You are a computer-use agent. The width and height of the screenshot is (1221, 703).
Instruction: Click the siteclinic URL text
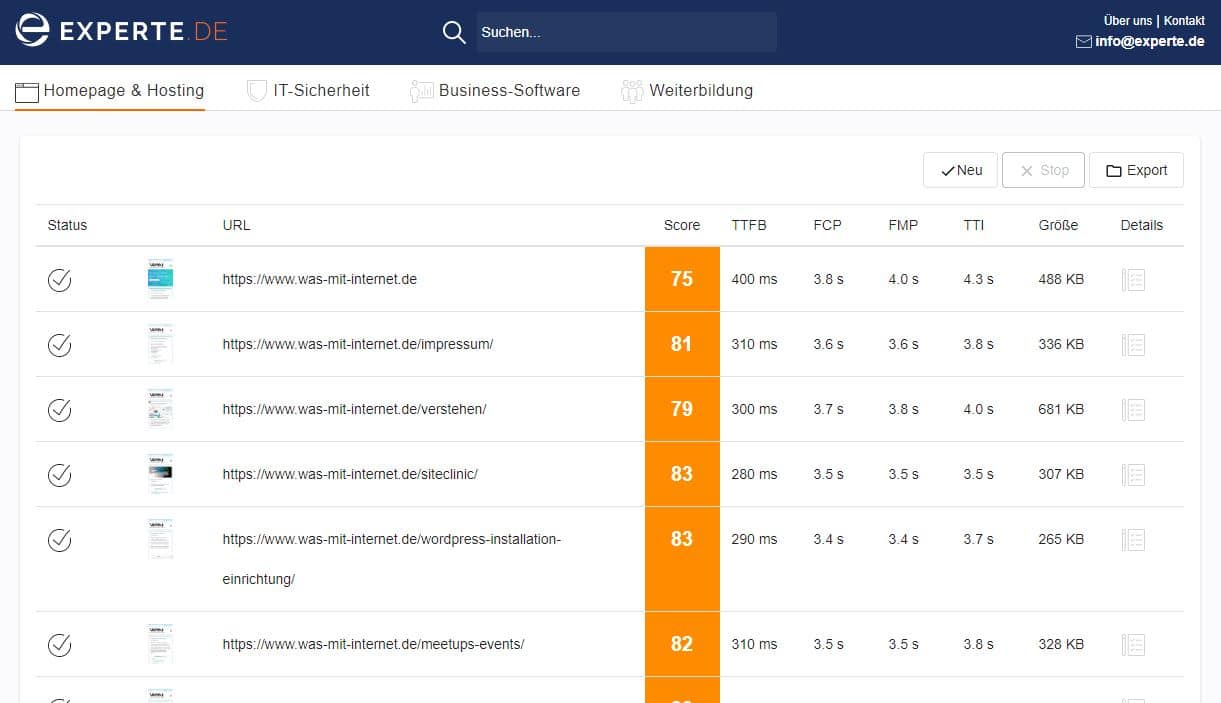tap(350, 474)
